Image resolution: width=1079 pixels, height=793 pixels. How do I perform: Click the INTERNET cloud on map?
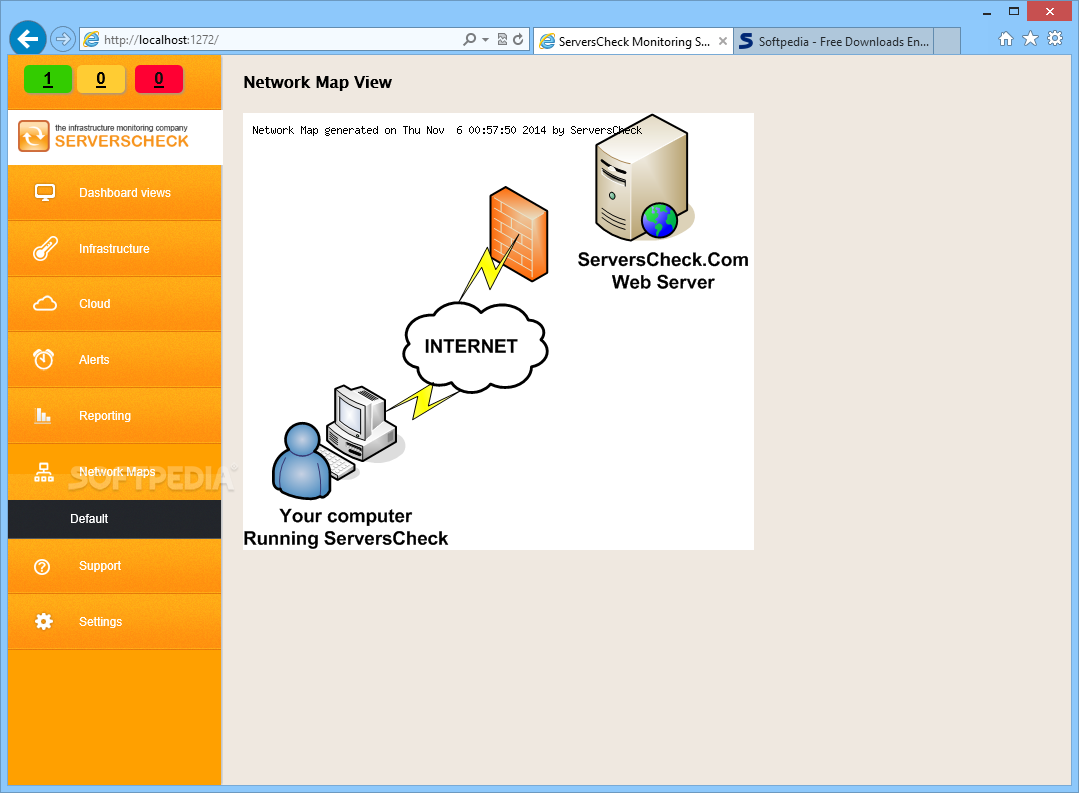coord(474,347)
